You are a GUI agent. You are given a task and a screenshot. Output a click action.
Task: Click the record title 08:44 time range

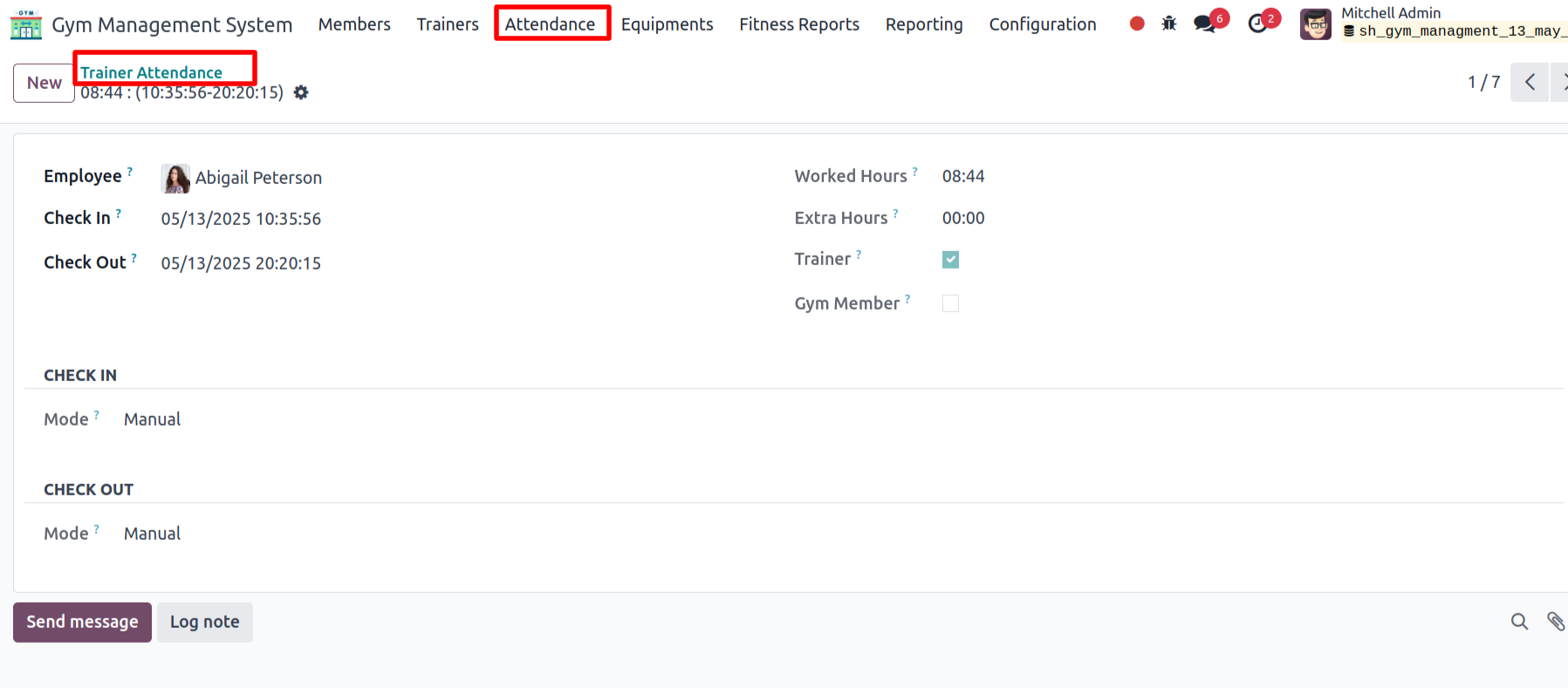(x=181, y=92)
